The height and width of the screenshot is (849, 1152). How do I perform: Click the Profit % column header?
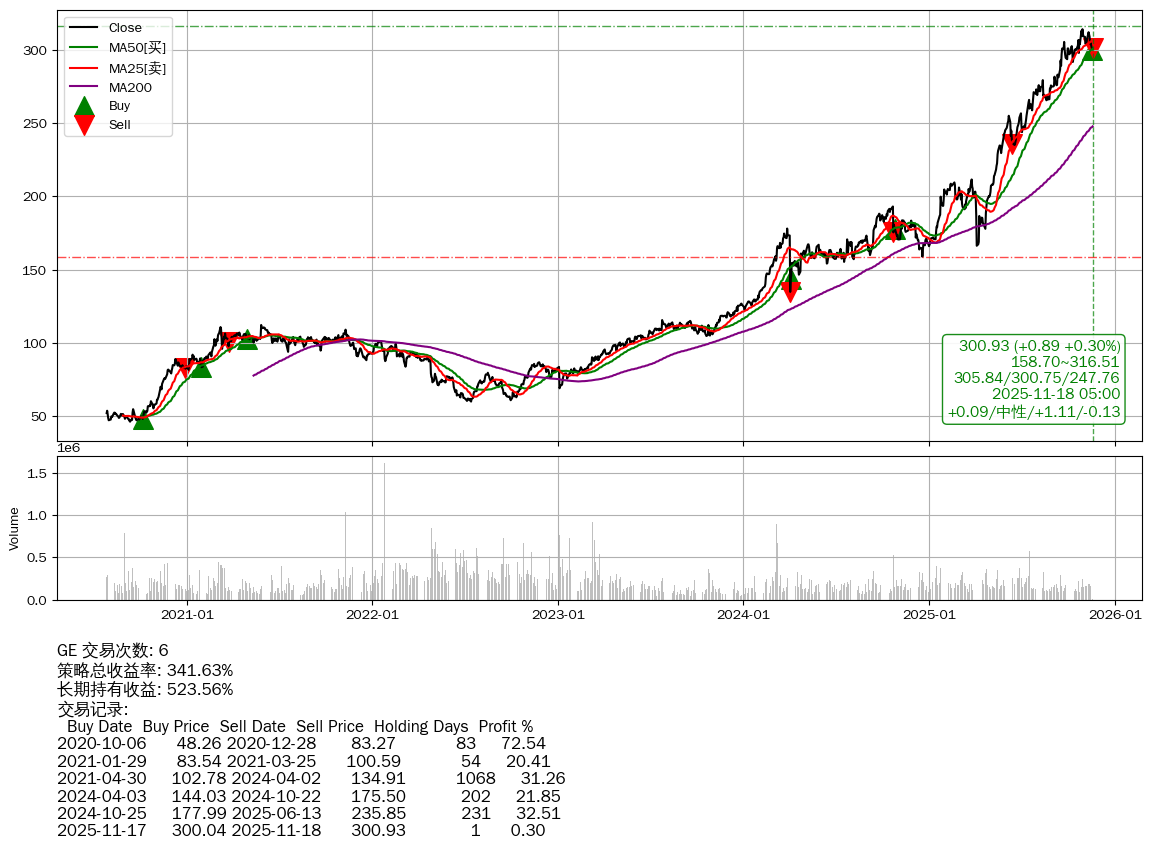click(x=505, y=726)
